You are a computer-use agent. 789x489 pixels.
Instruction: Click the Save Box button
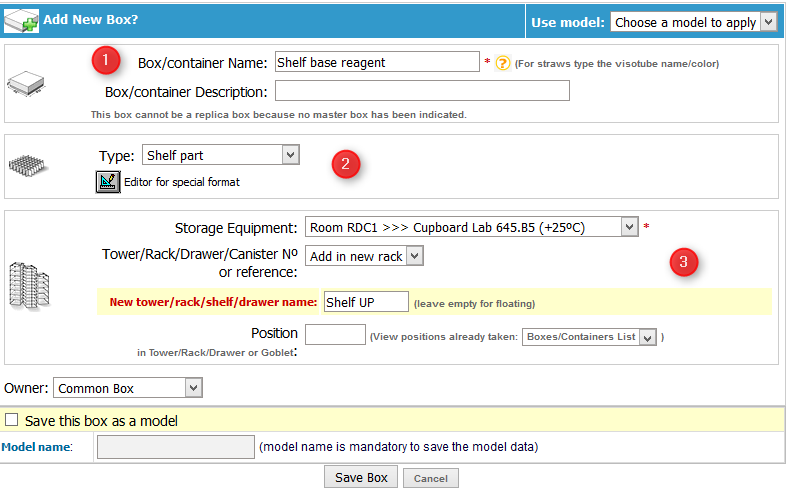click(361, 477)
